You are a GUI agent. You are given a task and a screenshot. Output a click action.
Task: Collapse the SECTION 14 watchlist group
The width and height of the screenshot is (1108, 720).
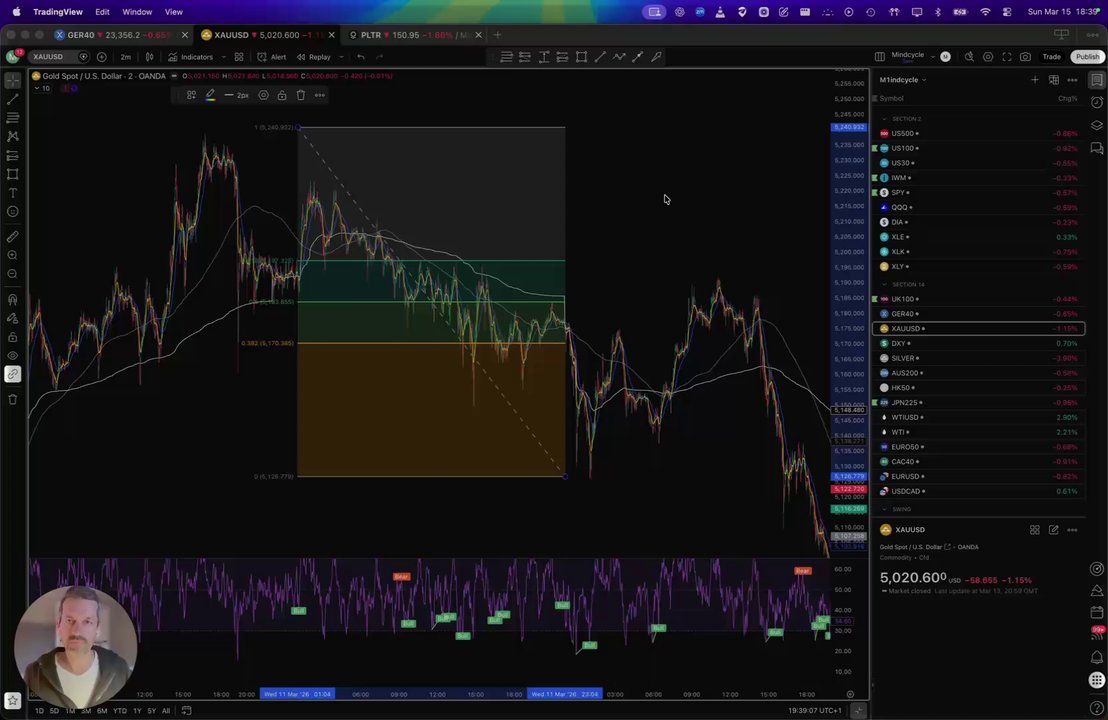(x=885, y=284)
